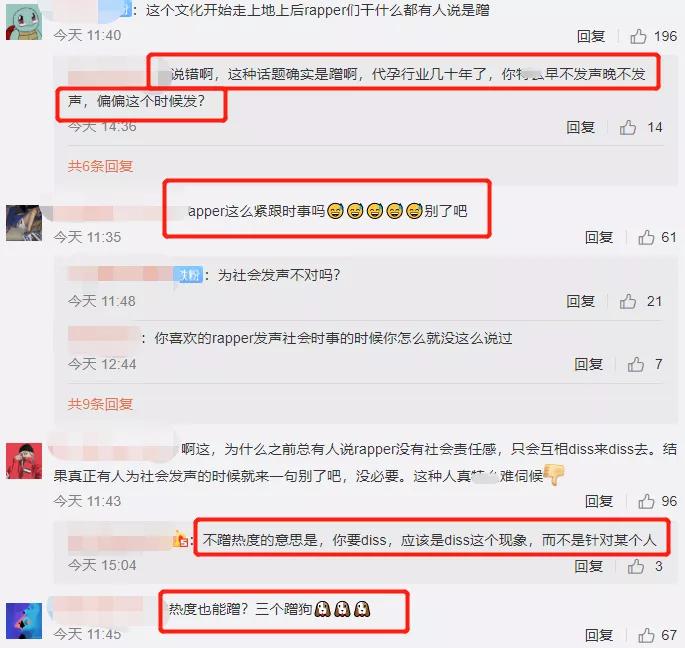685x648 pixels.
Task: Open the red-jacket avatar user profile
Action: click(x=24, y=461)
